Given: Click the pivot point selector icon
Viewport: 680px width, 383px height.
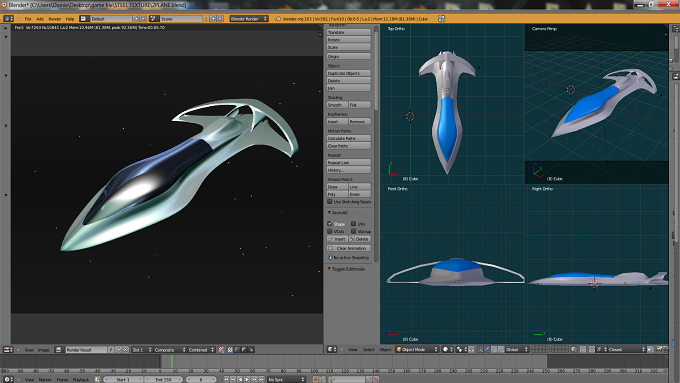Looking at the screenshot, I should point(459,349).
